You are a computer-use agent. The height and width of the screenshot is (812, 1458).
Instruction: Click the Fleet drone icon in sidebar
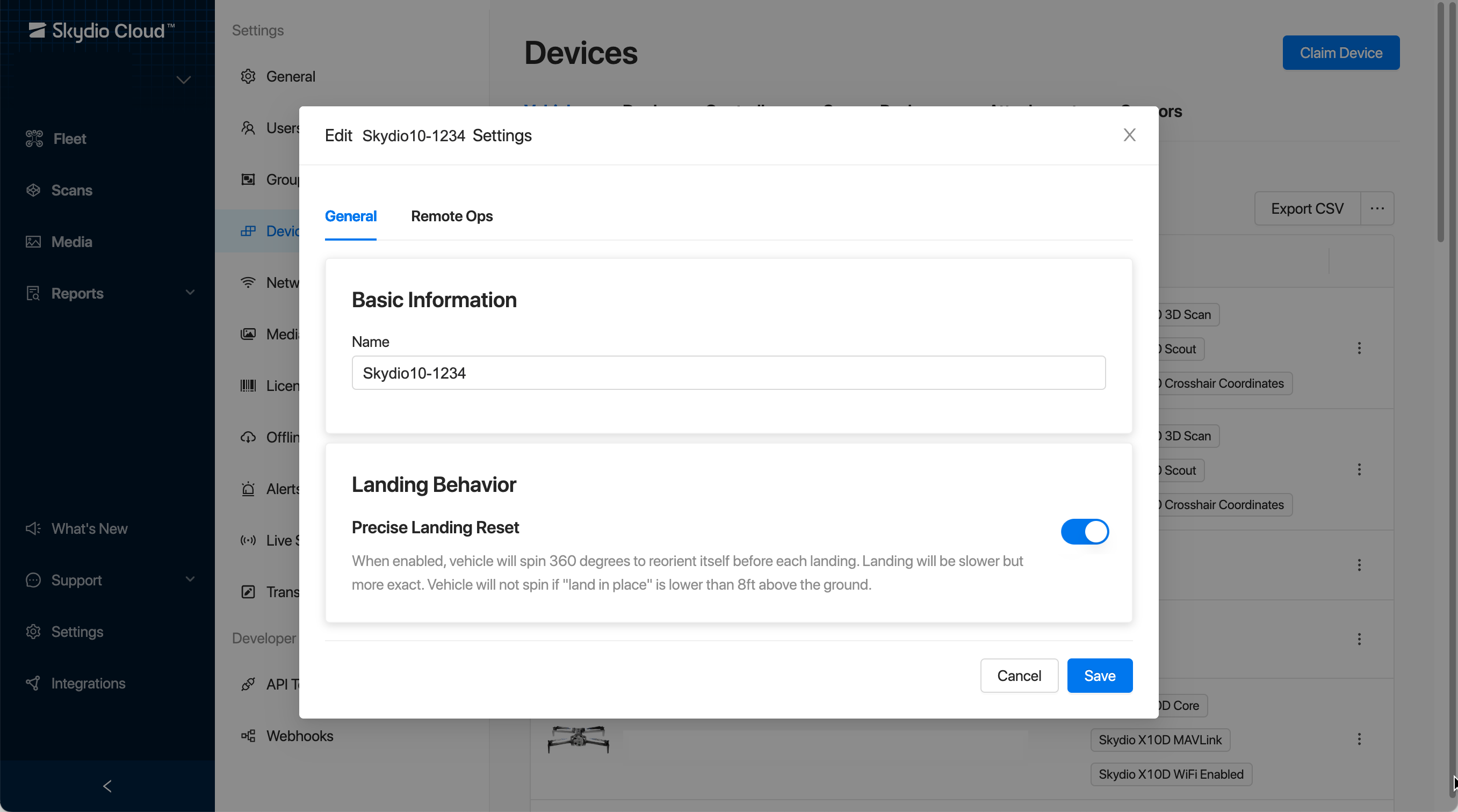34,139
